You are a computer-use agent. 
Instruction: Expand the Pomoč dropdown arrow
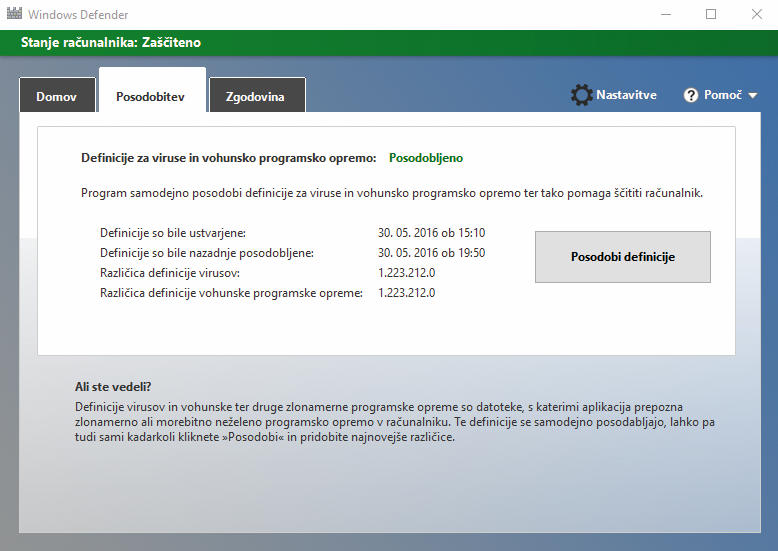753,95
